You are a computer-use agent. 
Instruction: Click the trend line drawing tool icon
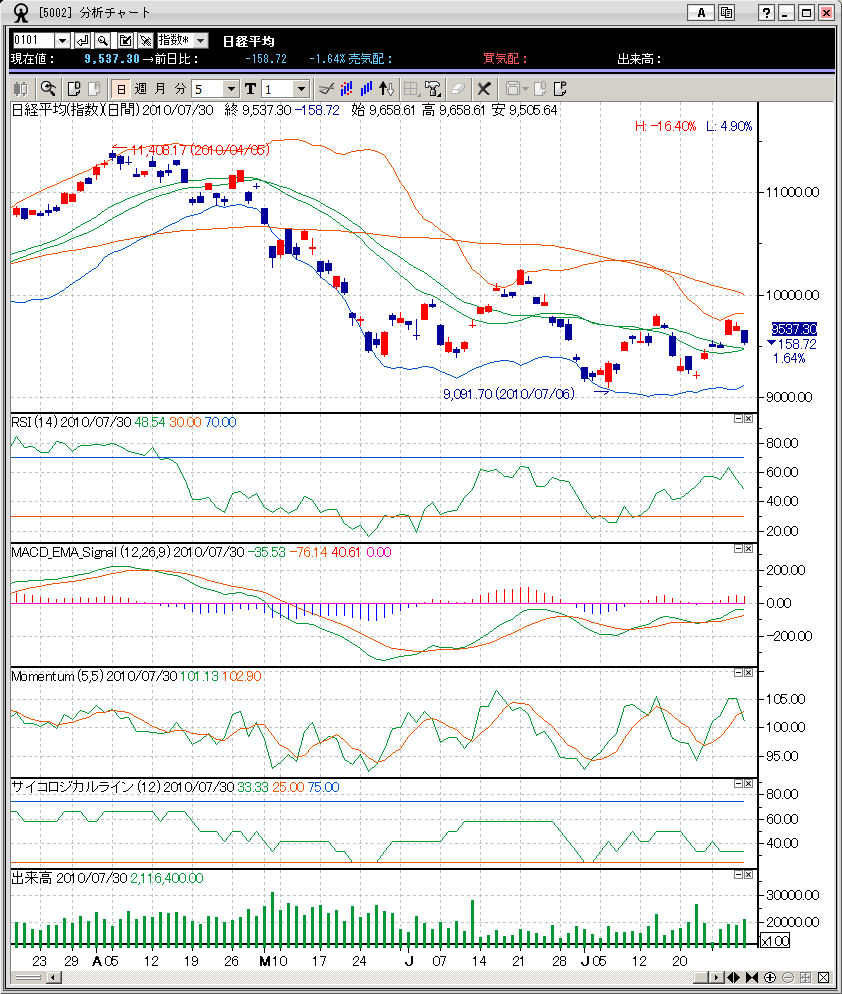point(325,89)
